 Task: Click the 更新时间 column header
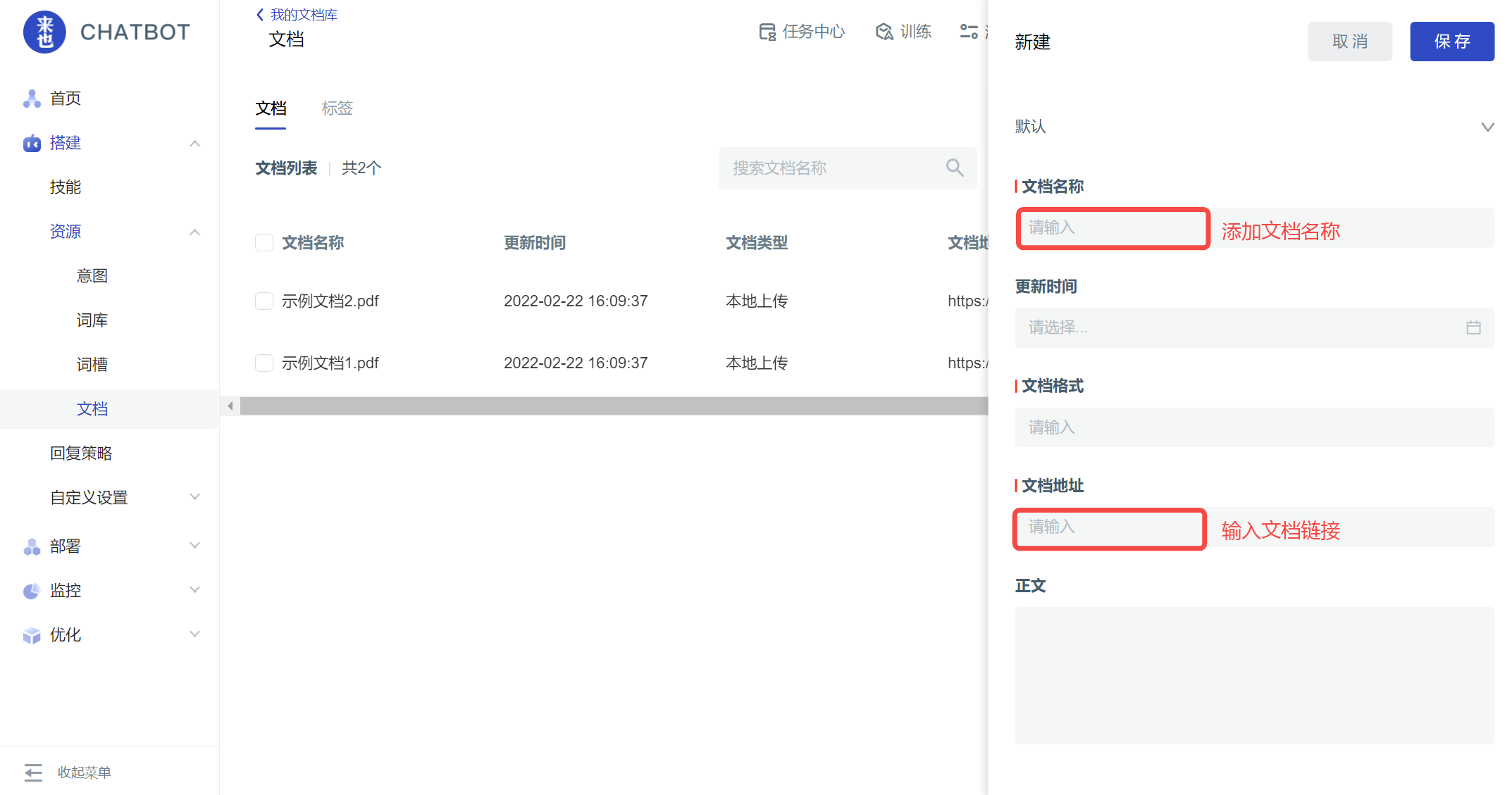tap(535, 243)
